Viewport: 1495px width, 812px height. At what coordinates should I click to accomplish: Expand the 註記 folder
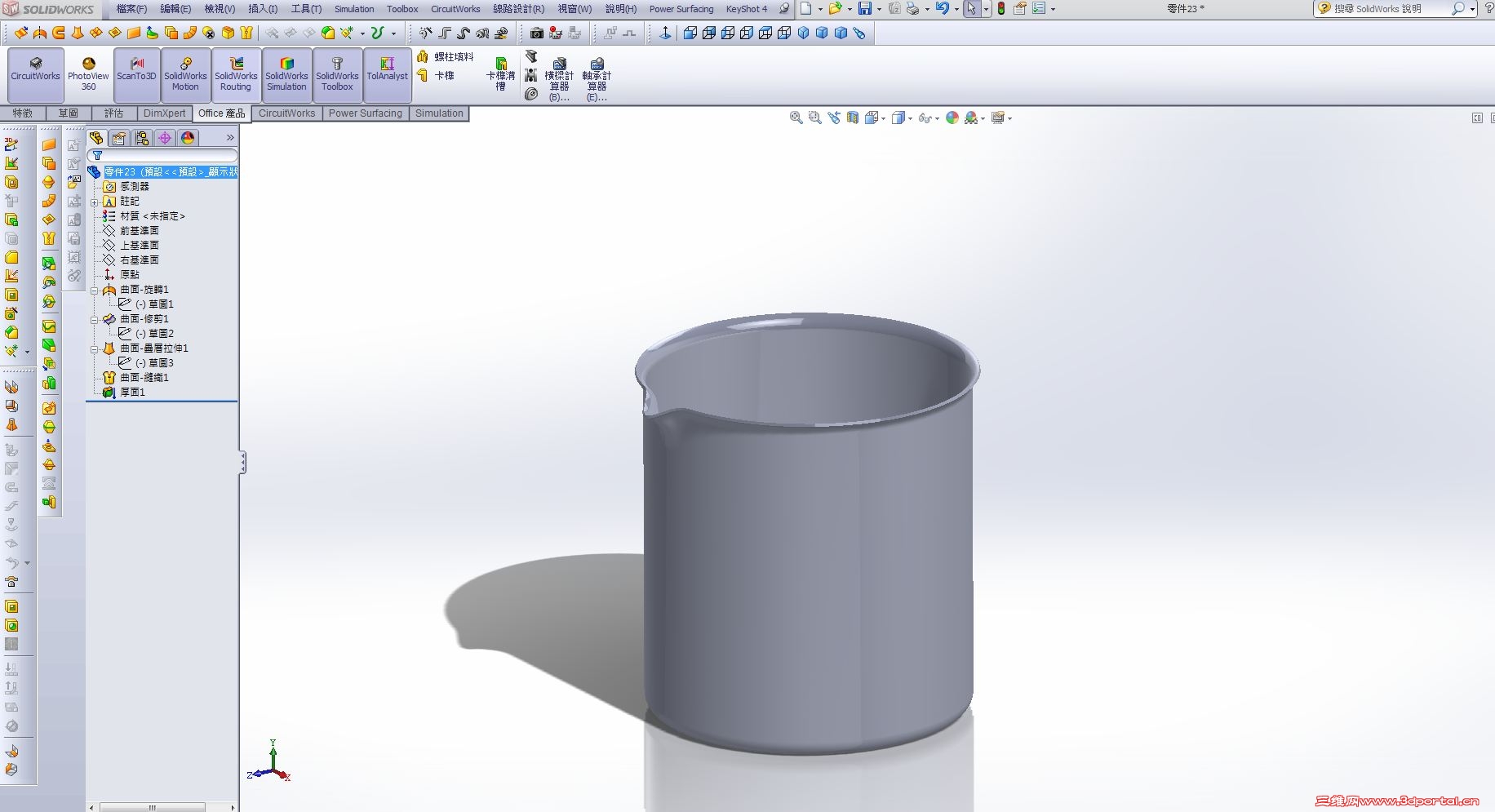pos(95,202)
